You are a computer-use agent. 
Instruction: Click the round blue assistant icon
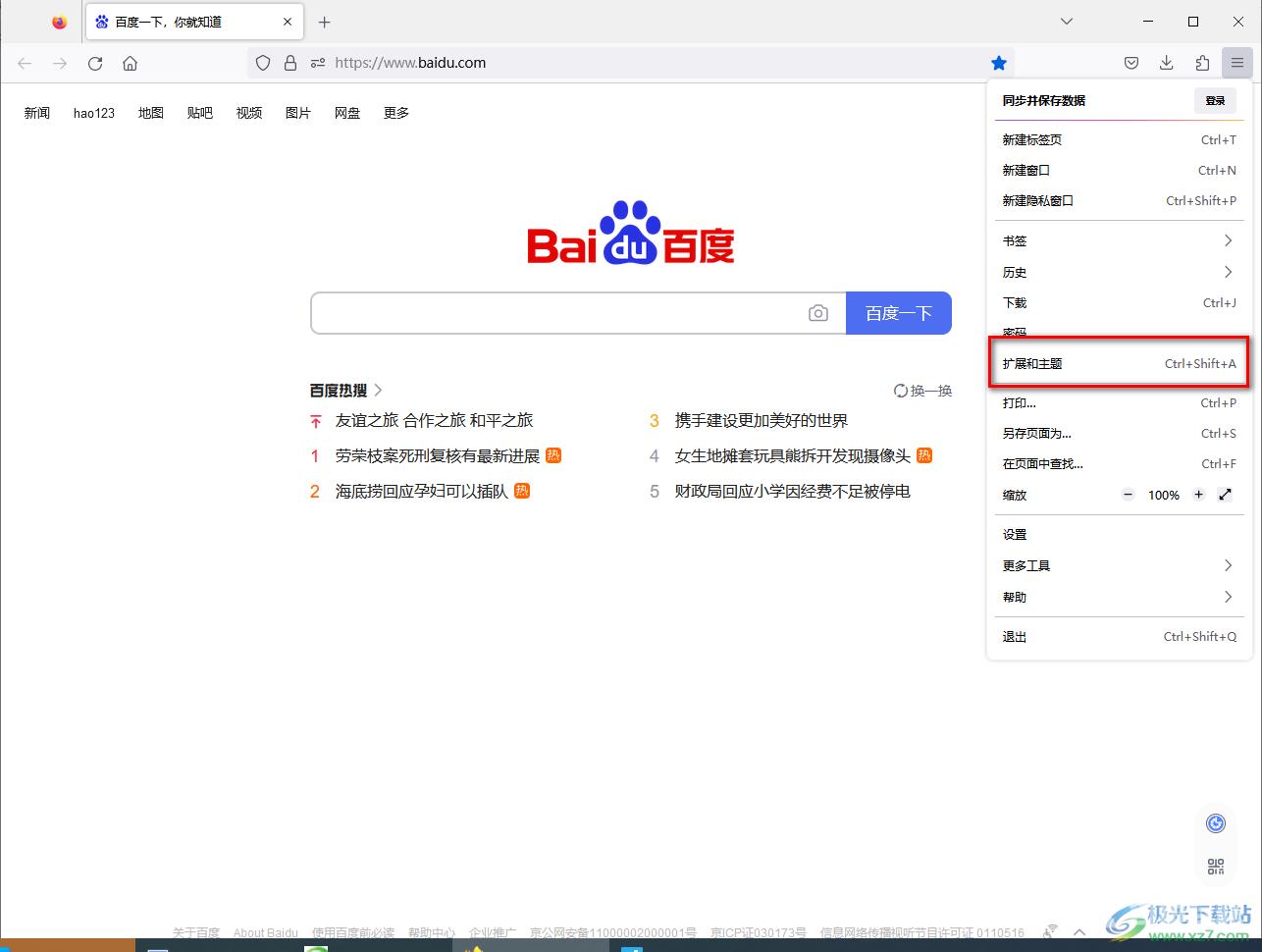click(1216, 823)
